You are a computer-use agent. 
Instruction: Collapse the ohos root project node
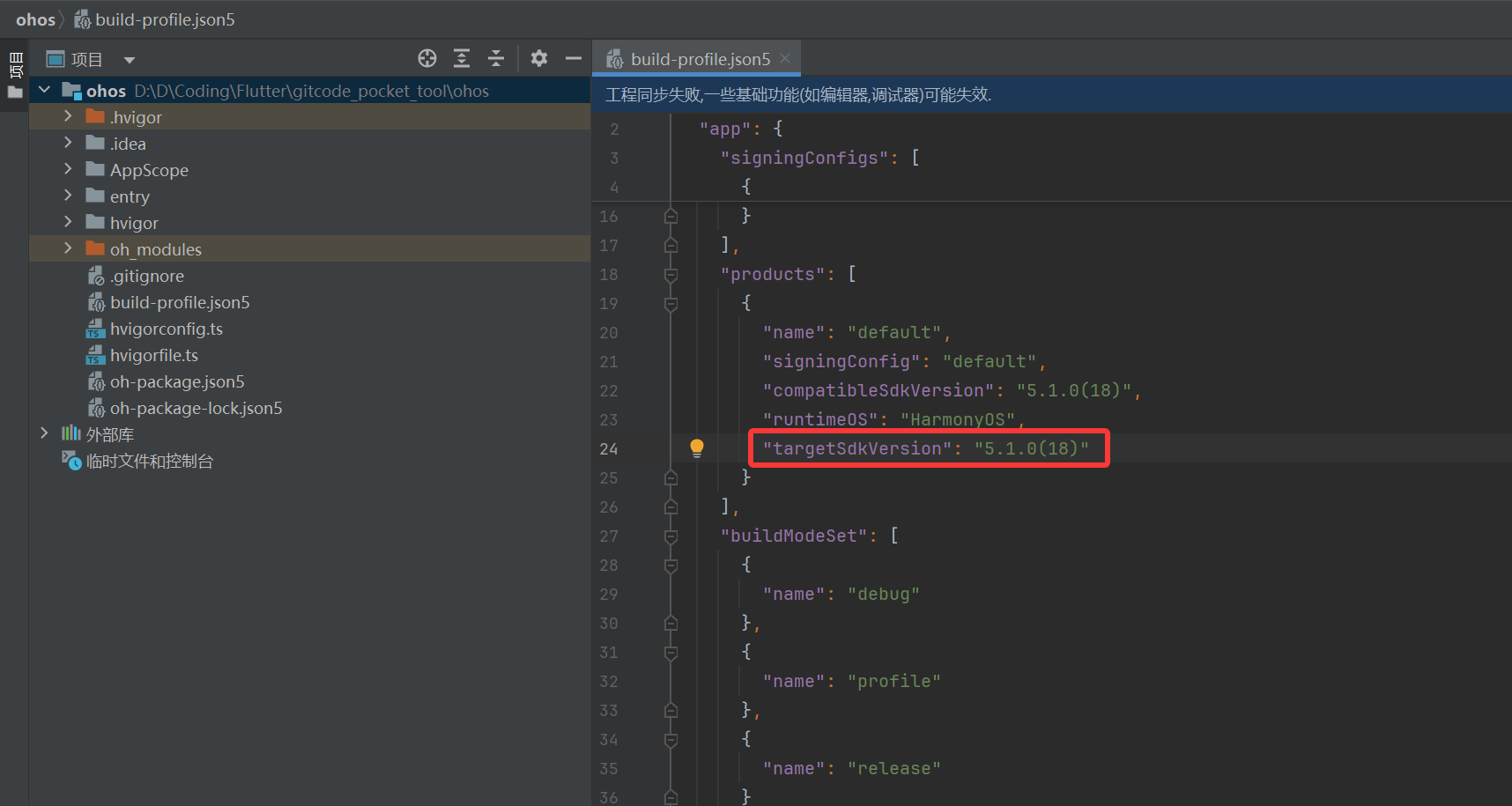tap(45, 90)
